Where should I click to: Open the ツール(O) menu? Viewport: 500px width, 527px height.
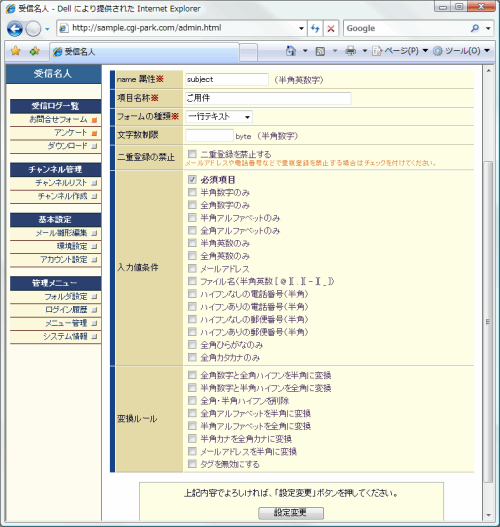click(461, 51)
